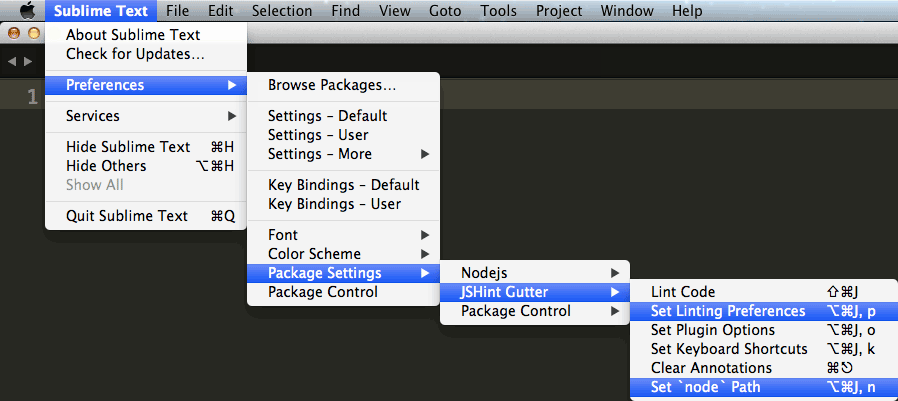Screen dimensions: 898x401
Task: Expand the Services submenu arrow
Action: (x=231, y=116)
